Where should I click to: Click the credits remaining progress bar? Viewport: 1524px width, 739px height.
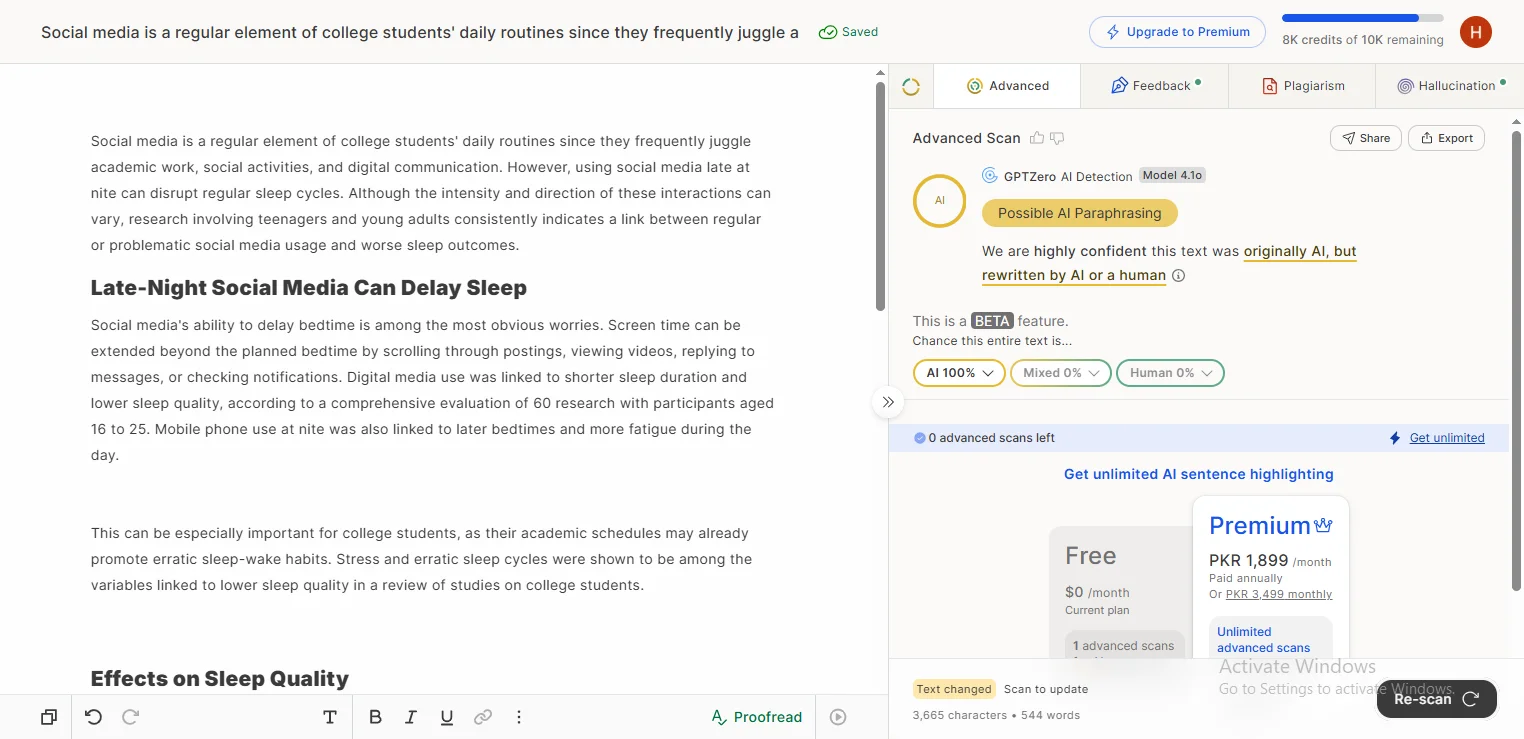click(1363, 18)
